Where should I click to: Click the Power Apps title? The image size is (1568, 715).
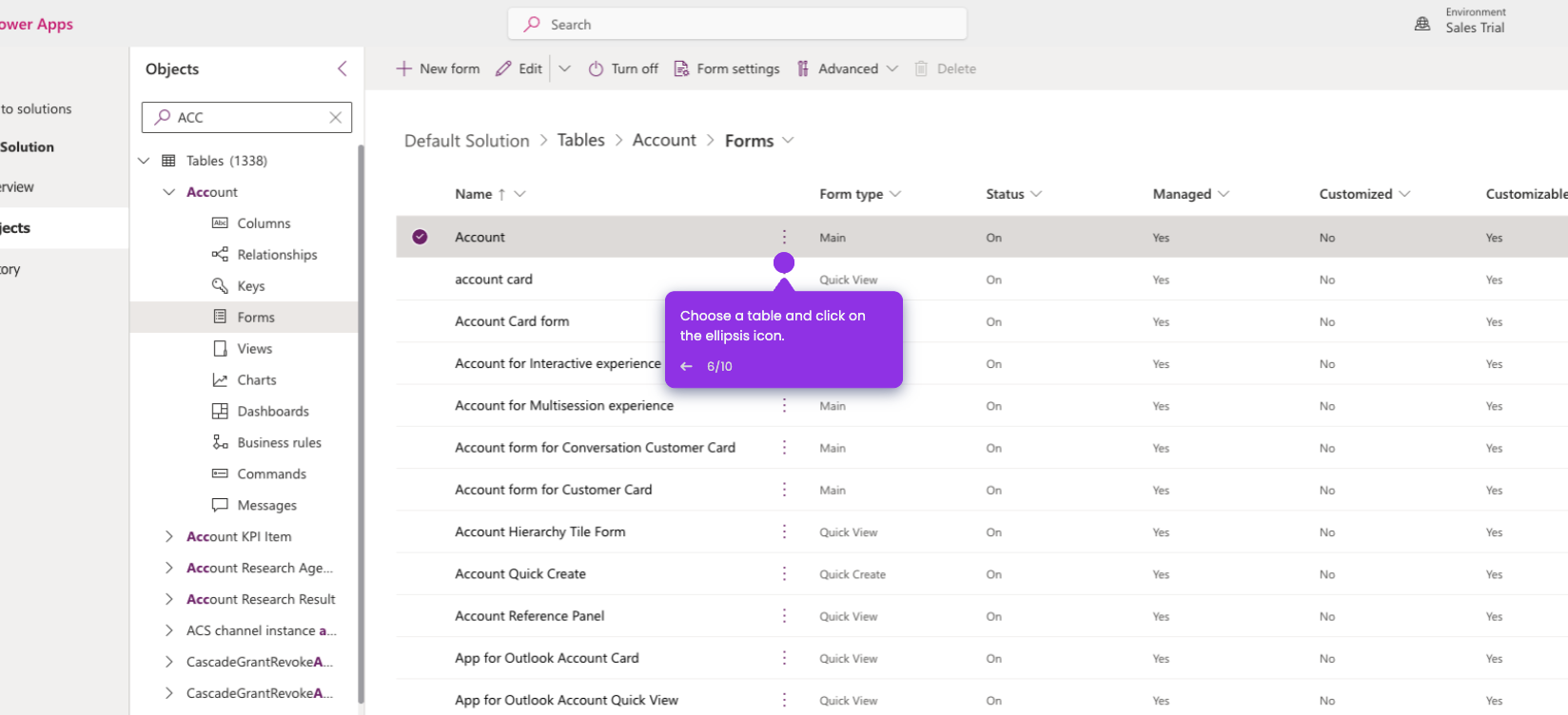coord(36,24)
